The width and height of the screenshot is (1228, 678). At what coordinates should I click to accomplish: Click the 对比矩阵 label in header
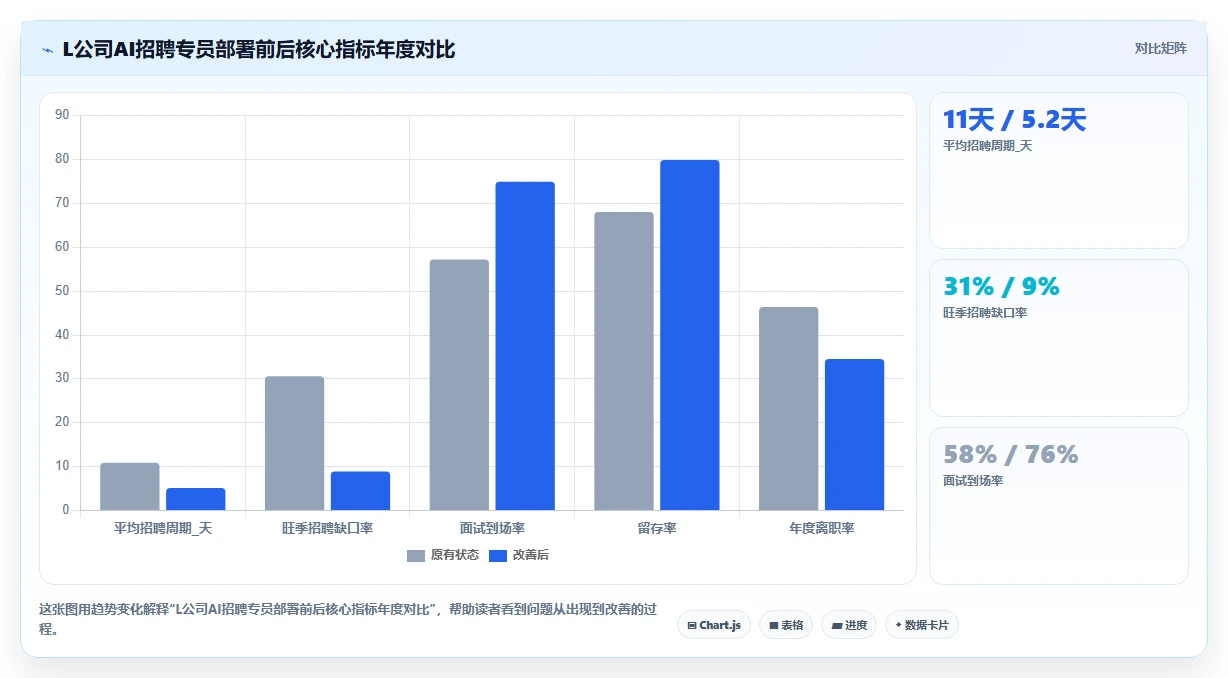coord(1160,48)
